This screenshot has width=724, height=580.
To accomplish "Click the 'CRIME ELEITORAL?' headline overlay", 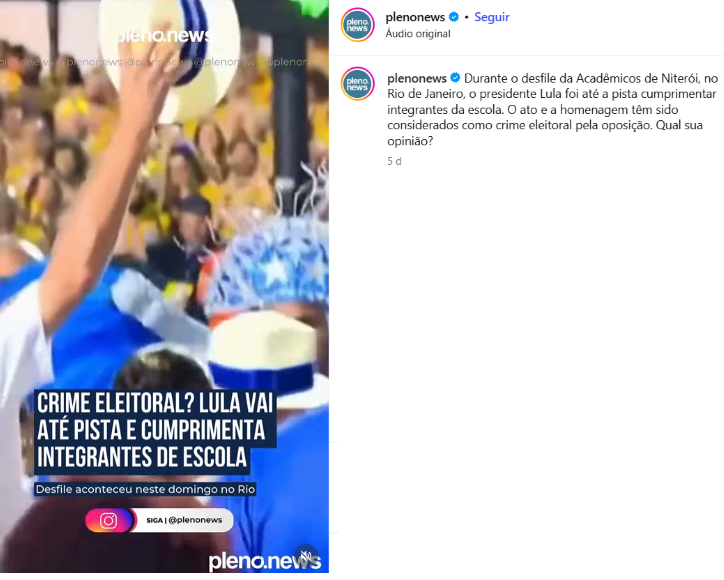I will click(156, 431).
